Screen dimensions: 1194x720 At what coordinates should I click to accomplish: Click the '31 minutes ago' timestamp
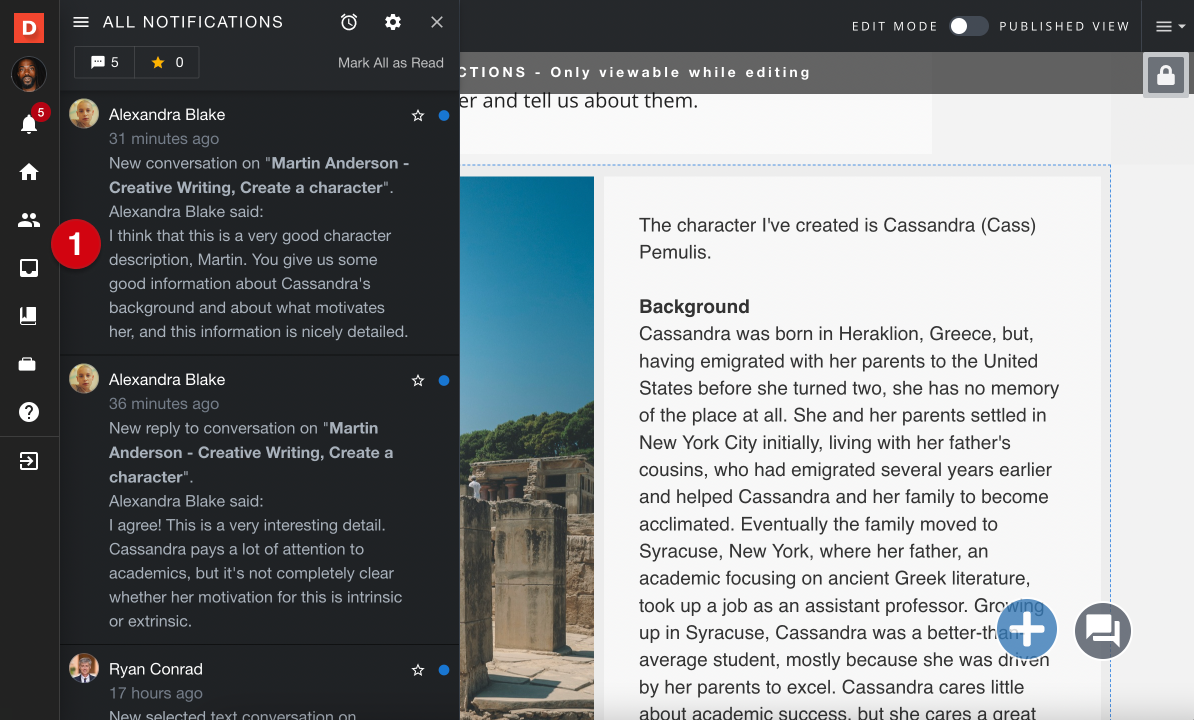tap(164, 139)
